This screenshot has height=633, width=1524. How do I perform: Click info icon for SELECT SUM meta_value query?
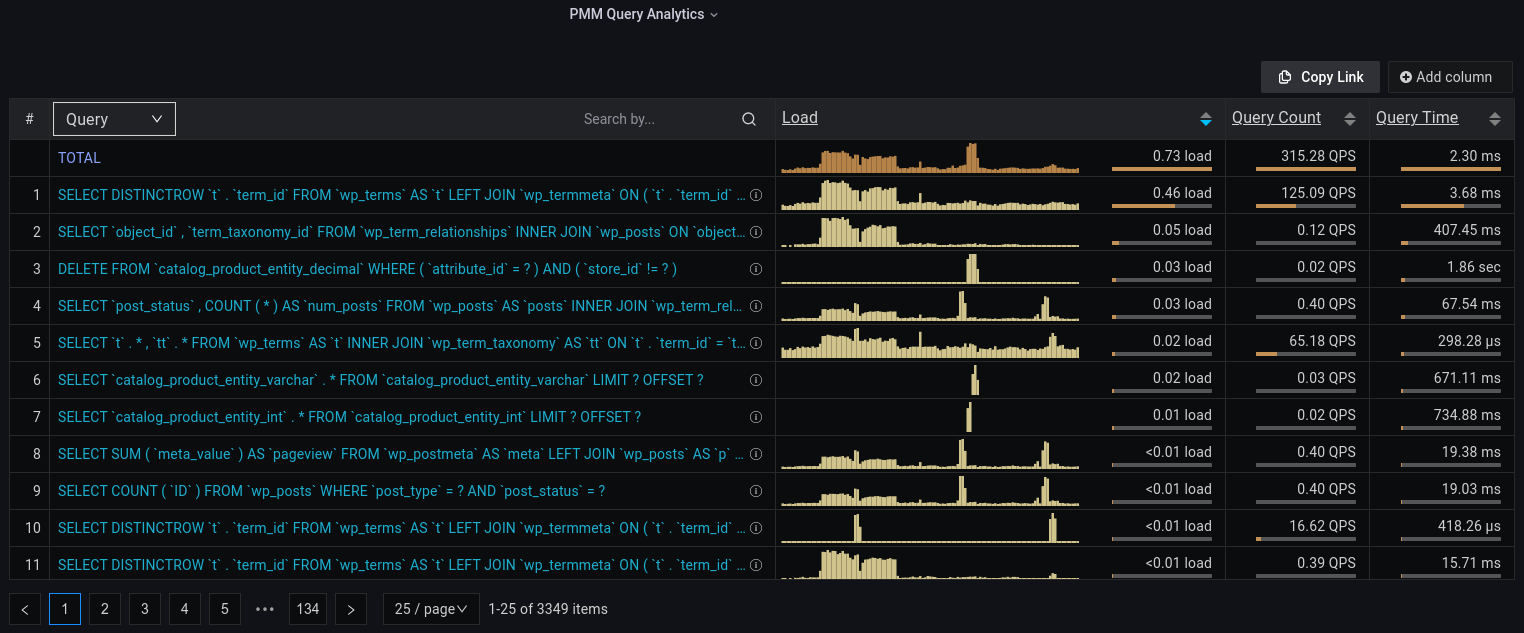tap(756, 454)
